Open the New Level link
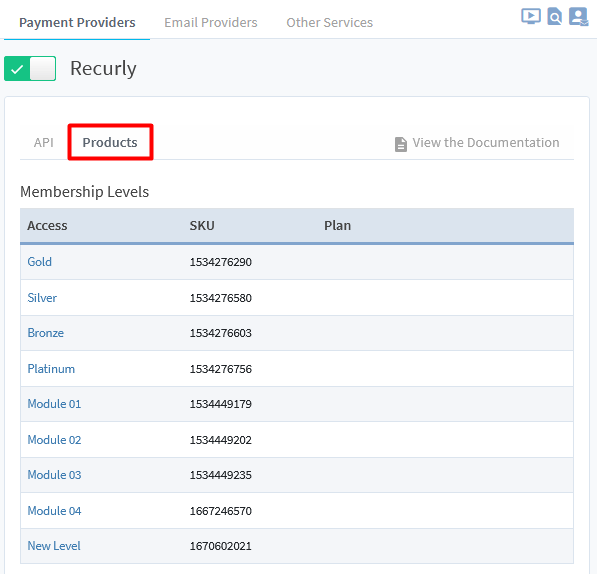Screen dimensions: 597x574 tap(54, 546)
